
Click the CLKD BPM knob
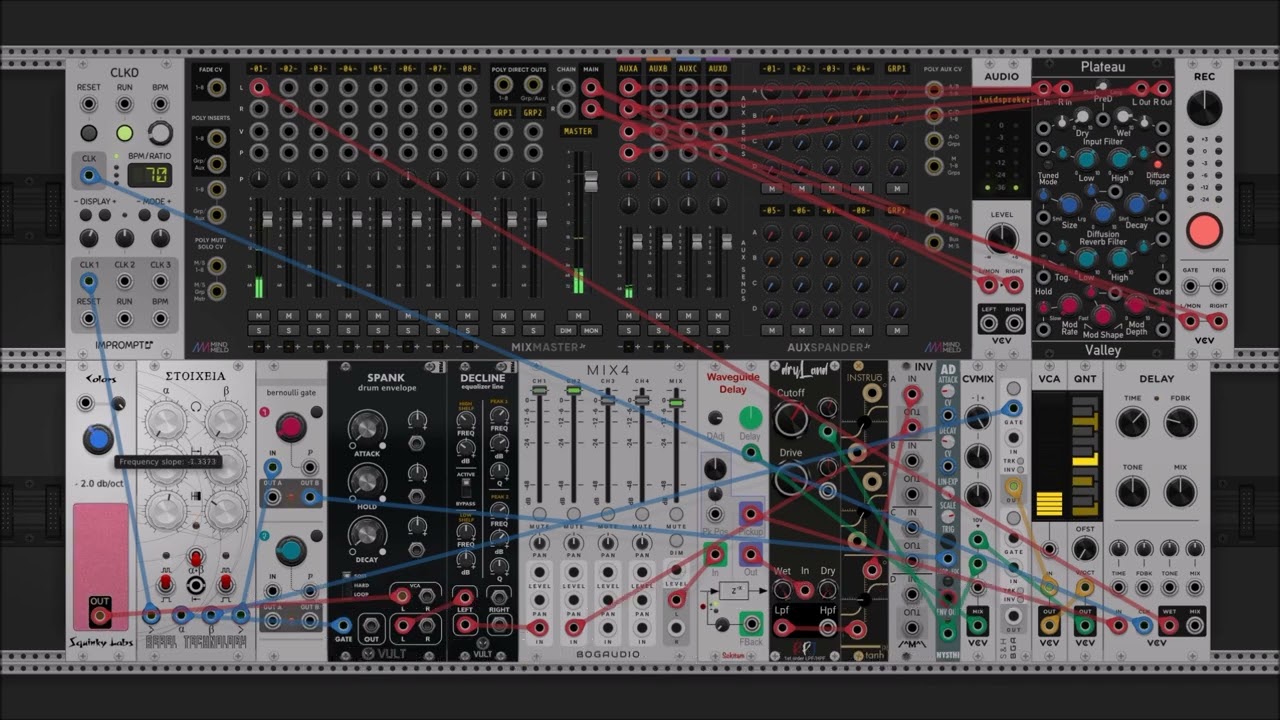pyautogui.click(x=160, y=133)
